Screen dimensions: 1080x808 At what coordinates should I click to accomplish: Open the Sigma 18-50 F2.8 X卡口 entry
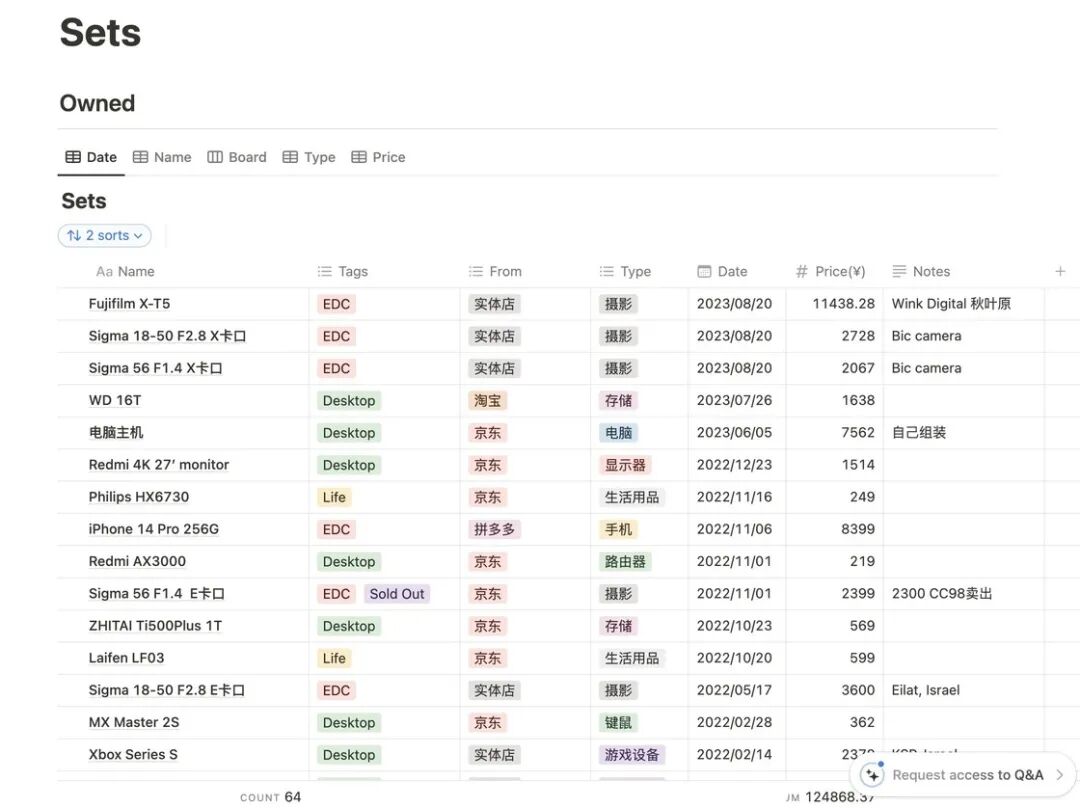(x=167, y=336)
